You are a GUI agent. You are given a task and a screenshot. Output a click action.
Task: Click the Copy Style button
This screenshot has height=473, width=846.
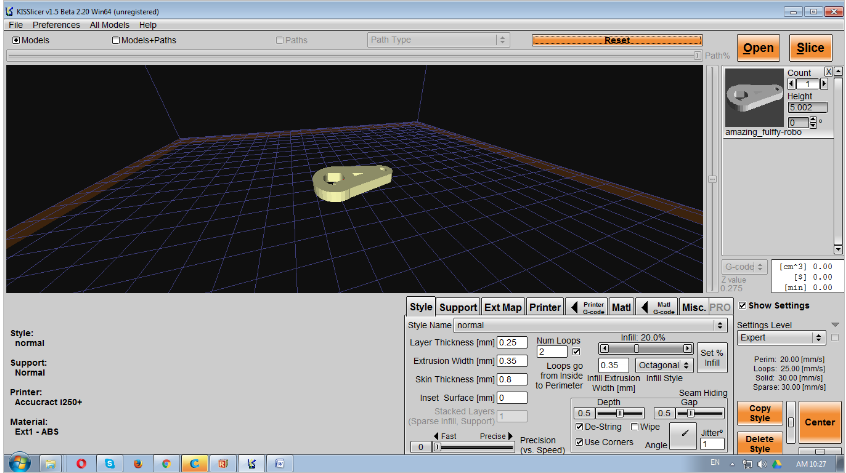[760, 413]
